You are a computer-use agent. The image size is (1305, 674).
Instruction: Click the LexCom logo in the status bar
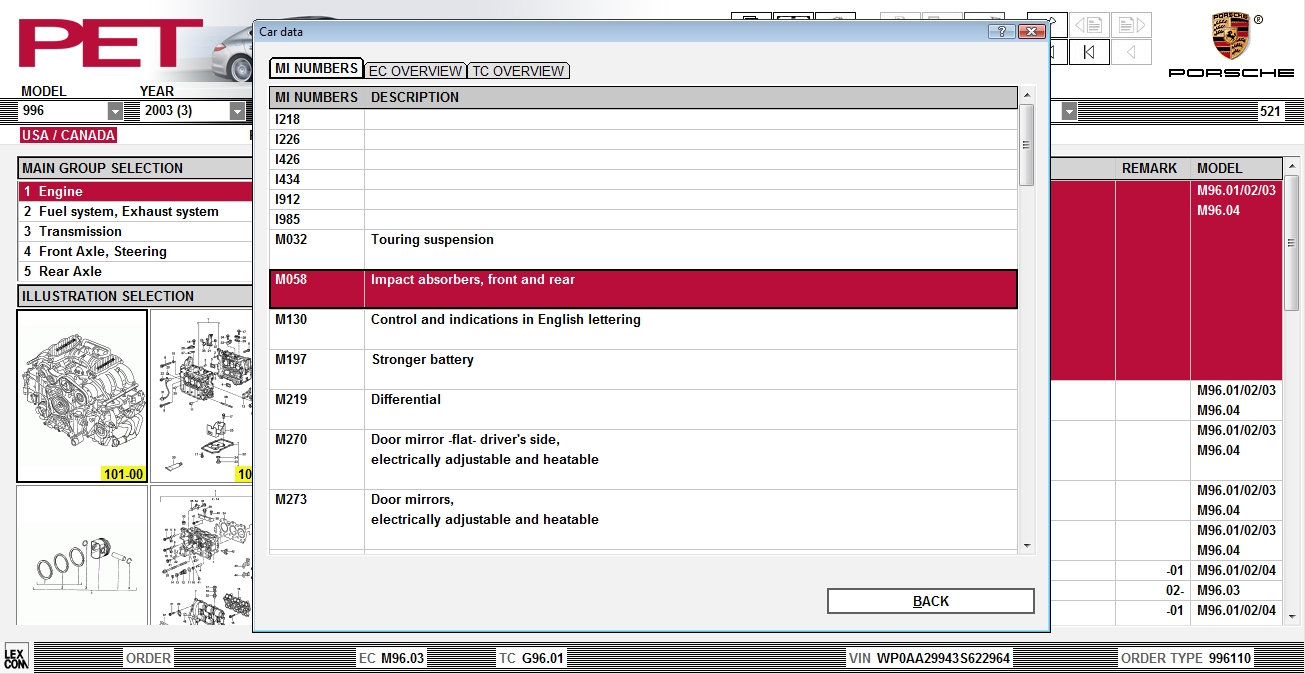(x=15, y=658)
